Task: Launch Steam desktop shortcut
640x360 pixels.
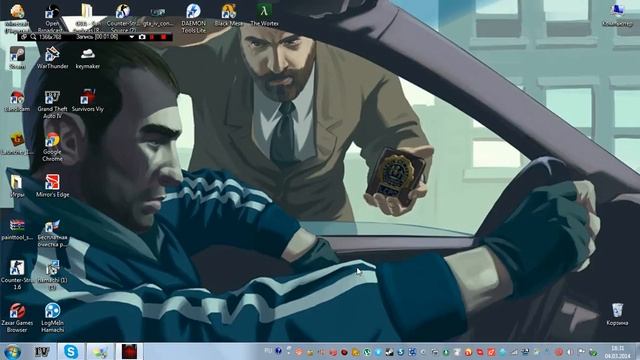Action: point(17,58)
